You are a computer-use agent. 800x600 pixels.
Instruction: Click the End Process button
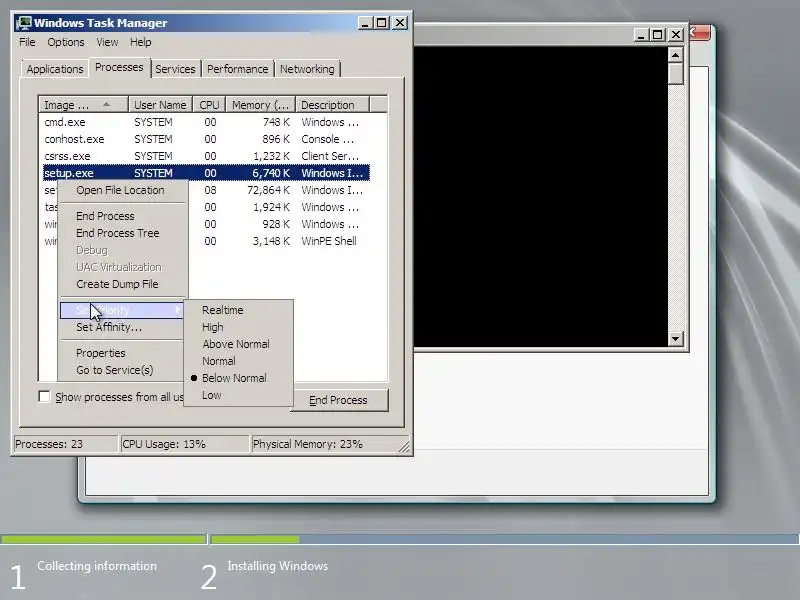(340, 400)
